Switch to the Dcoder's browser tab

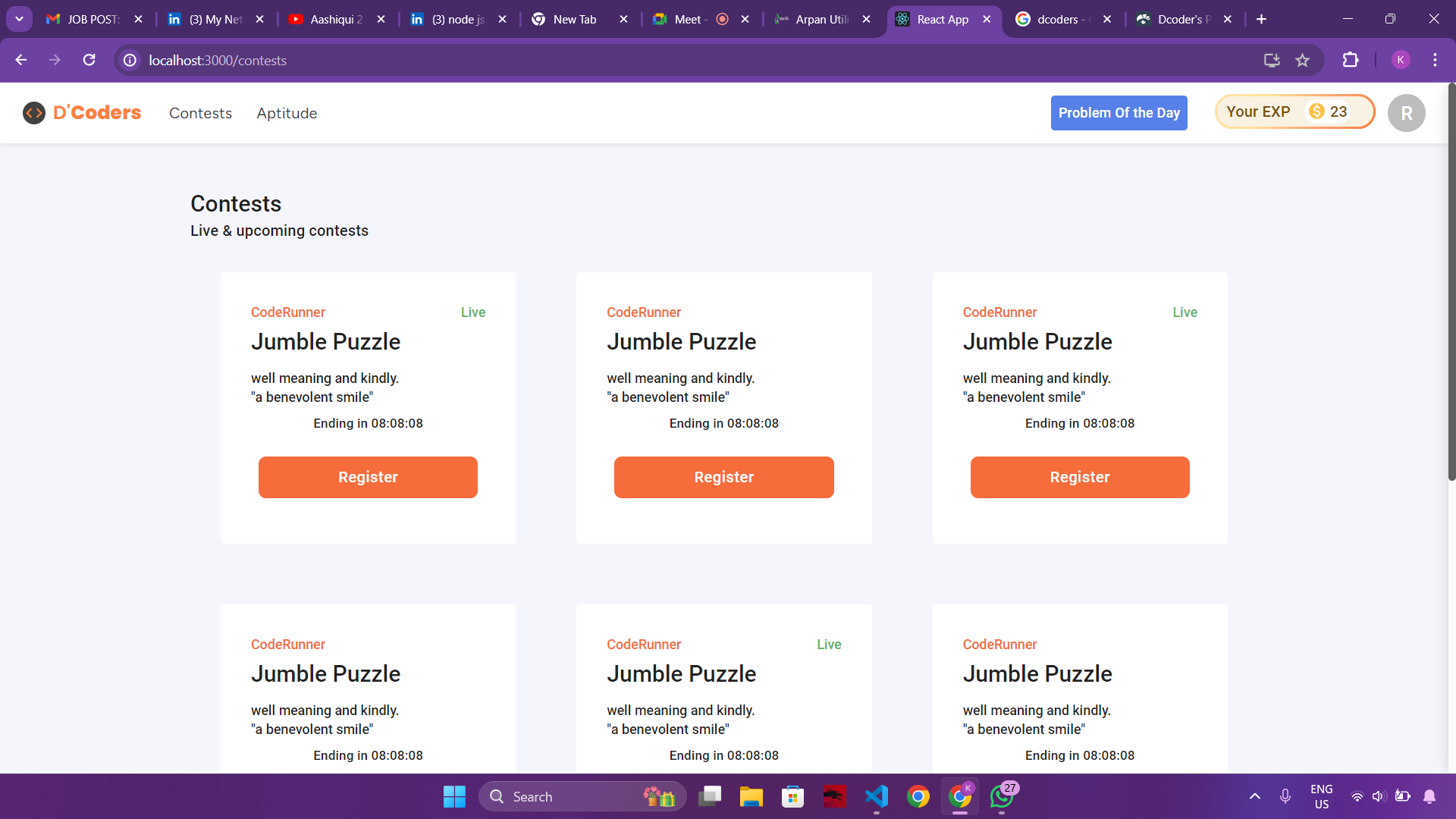[x=1179, y=19]
